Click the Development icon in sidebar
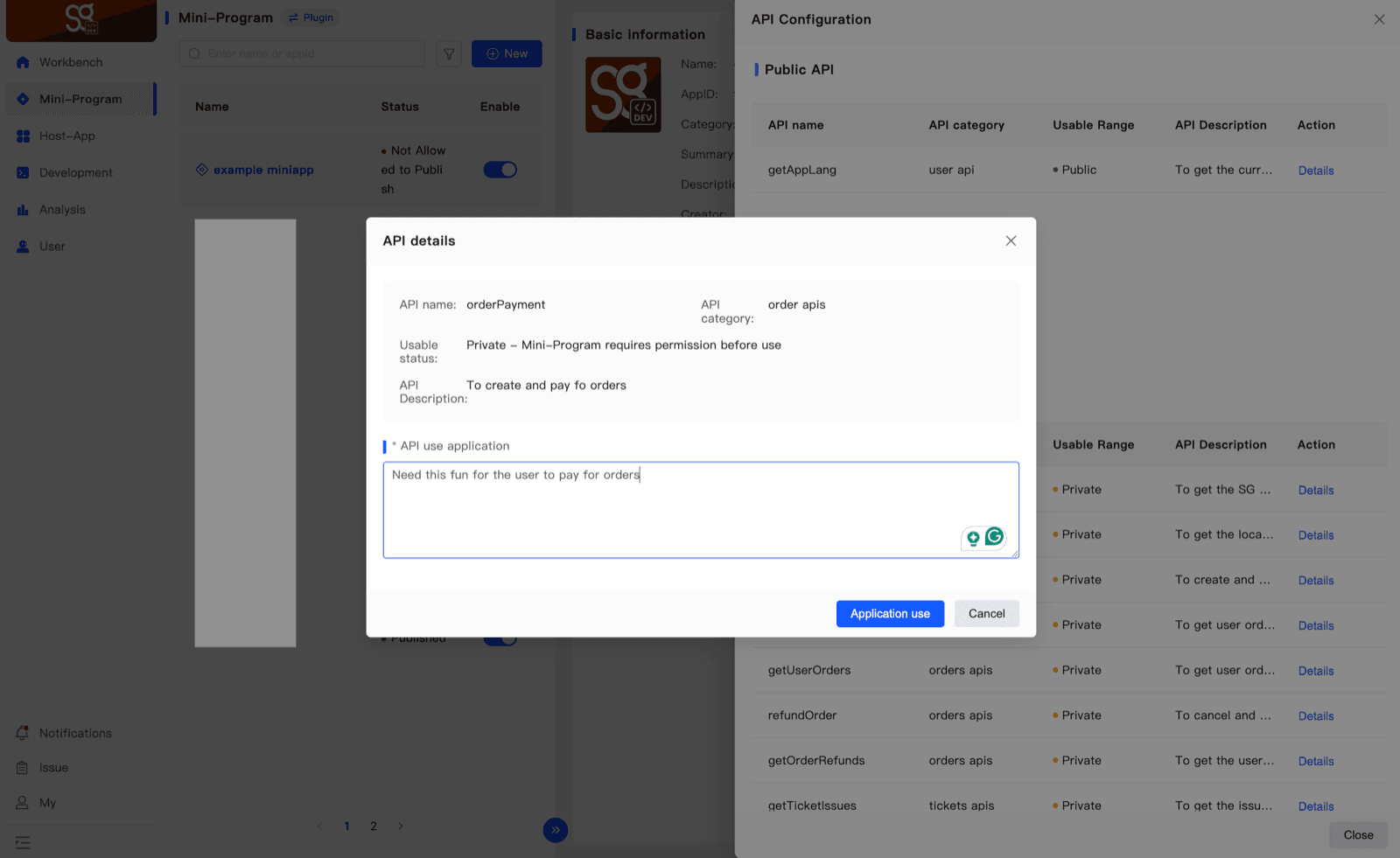This screenshot has height=858, width=1400. coord(23,172)
